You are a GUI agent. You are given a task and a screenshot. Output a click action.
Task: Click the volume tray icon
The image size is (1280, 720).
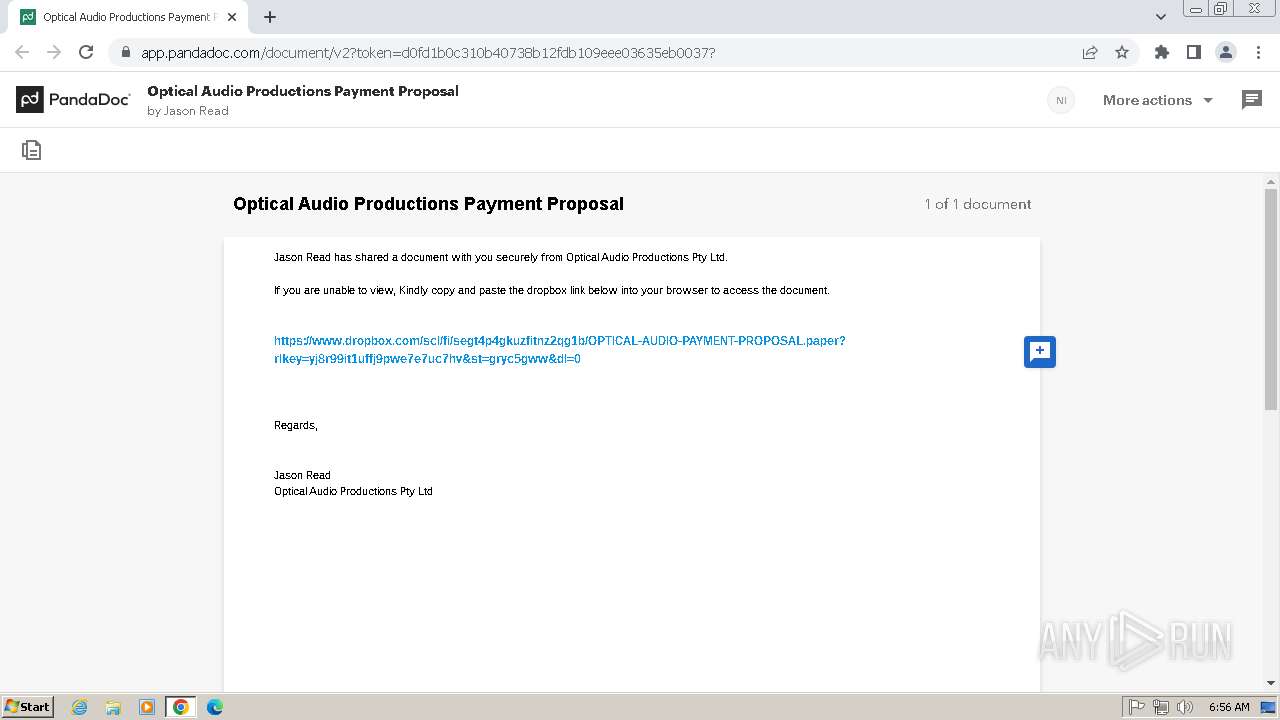(1184, 707)
